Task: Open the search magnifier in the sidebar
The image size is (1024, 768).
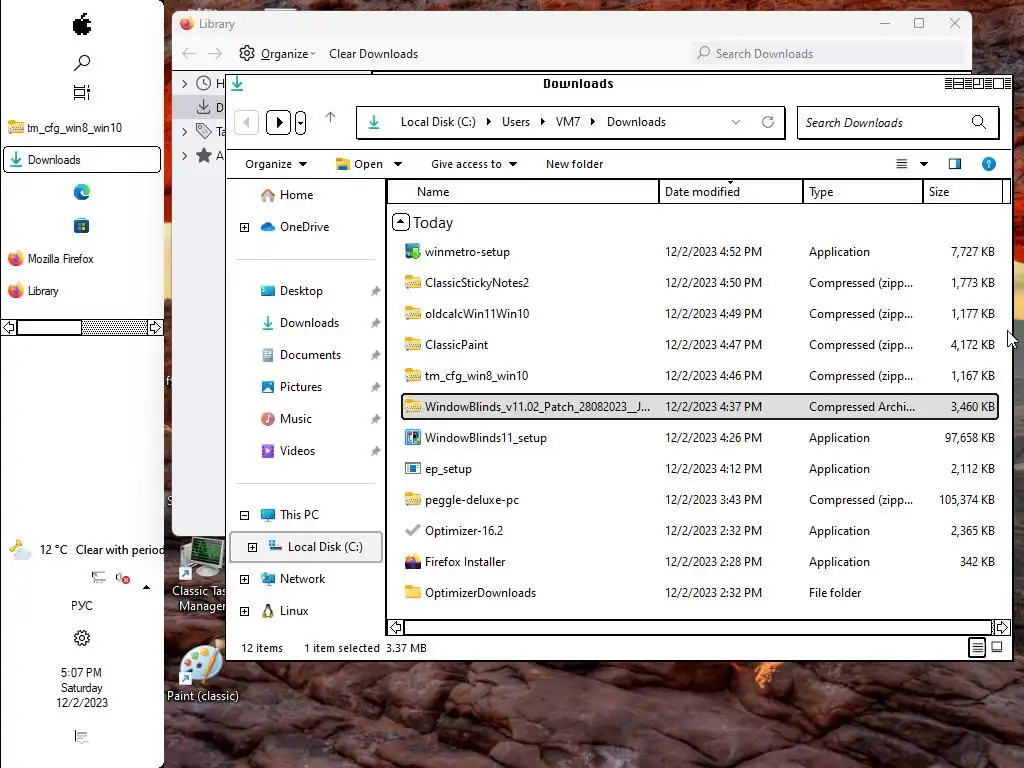Action: [x=82, y=62]
